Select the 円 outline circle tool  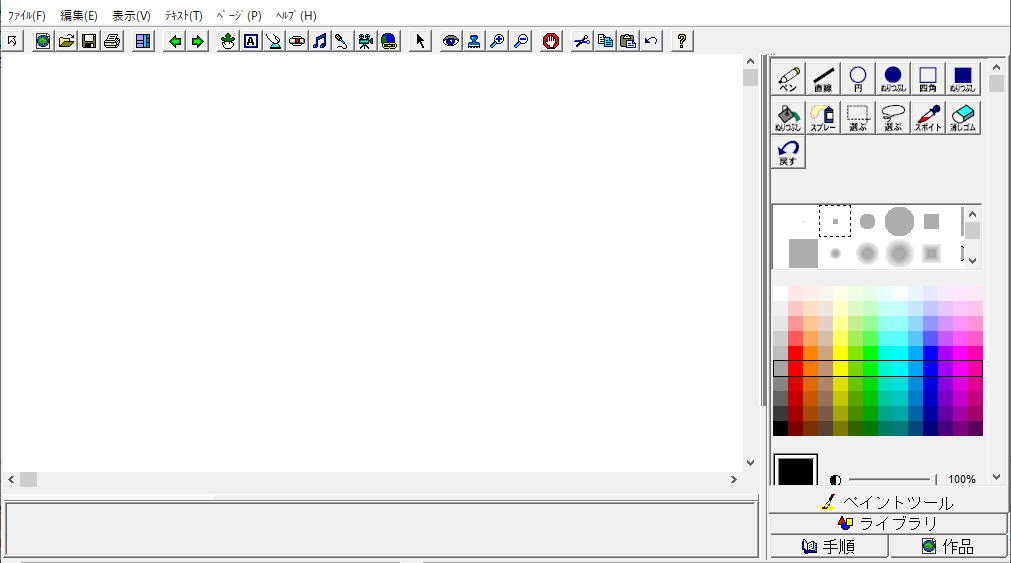[x=858, y=79]
